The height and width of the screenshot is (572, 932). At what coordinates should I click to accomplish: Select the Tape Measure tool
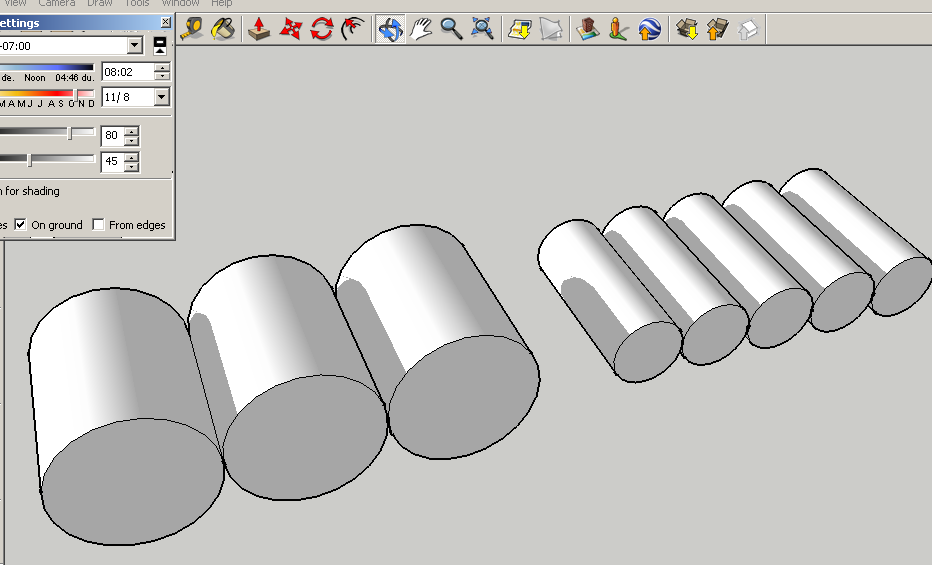click(192, 29)
